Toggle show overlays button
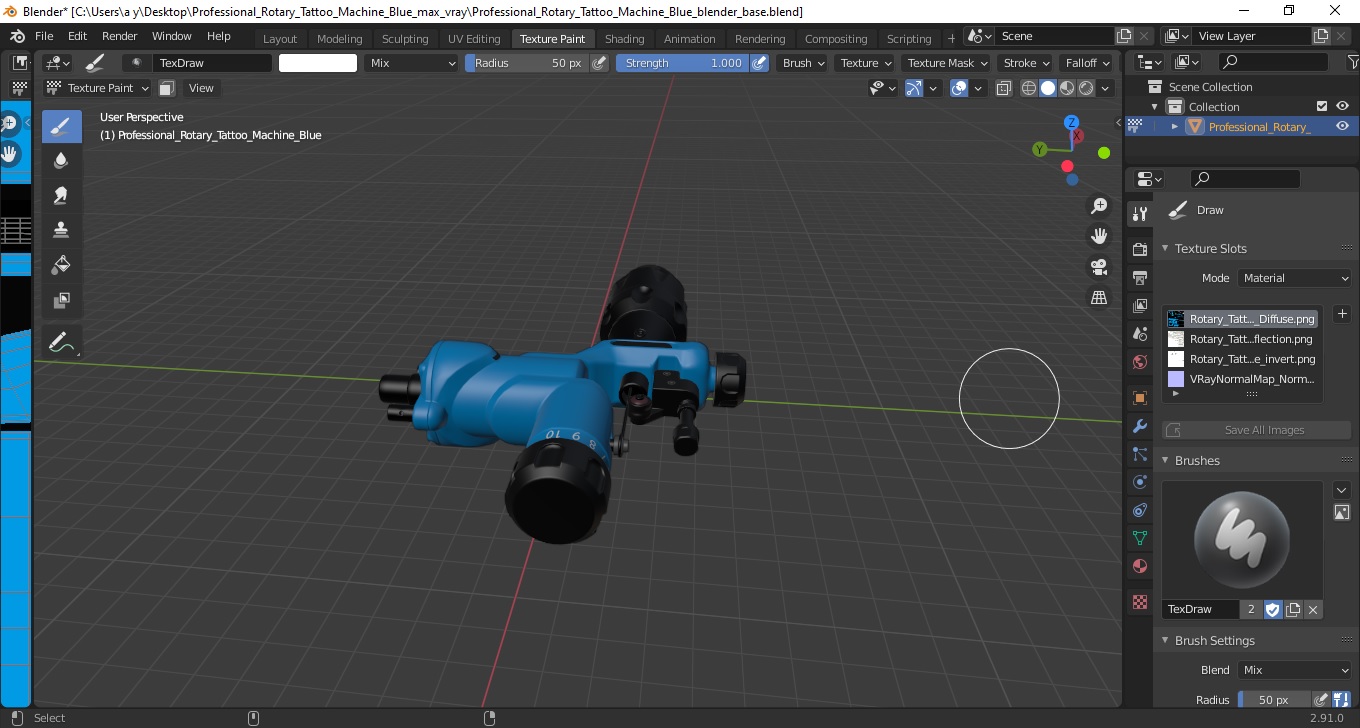1360x728 pixels. [959, 88]
